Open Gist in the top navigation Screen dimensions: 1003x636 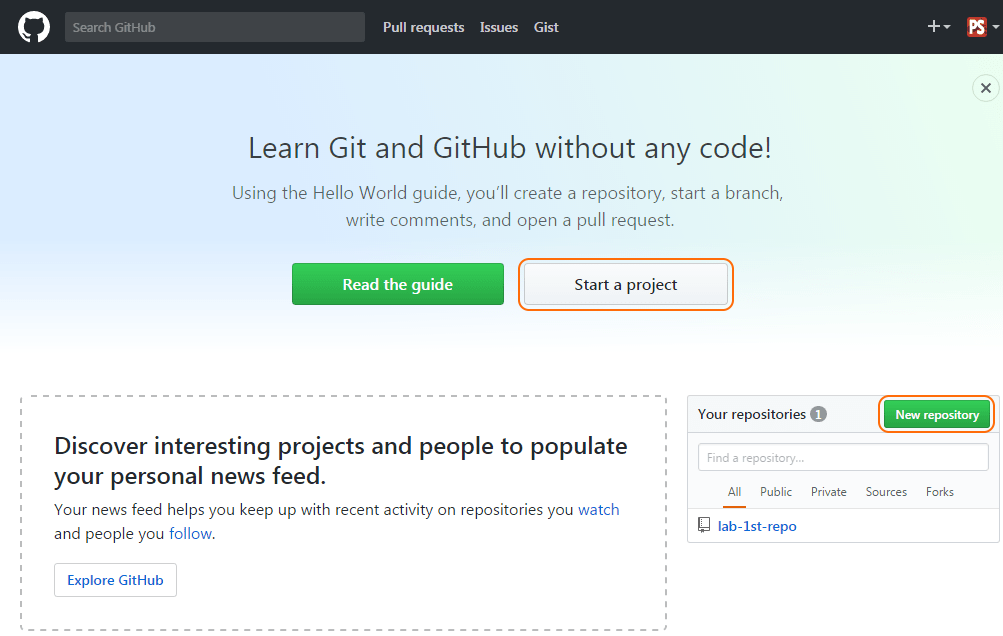[x=546, y=28]
